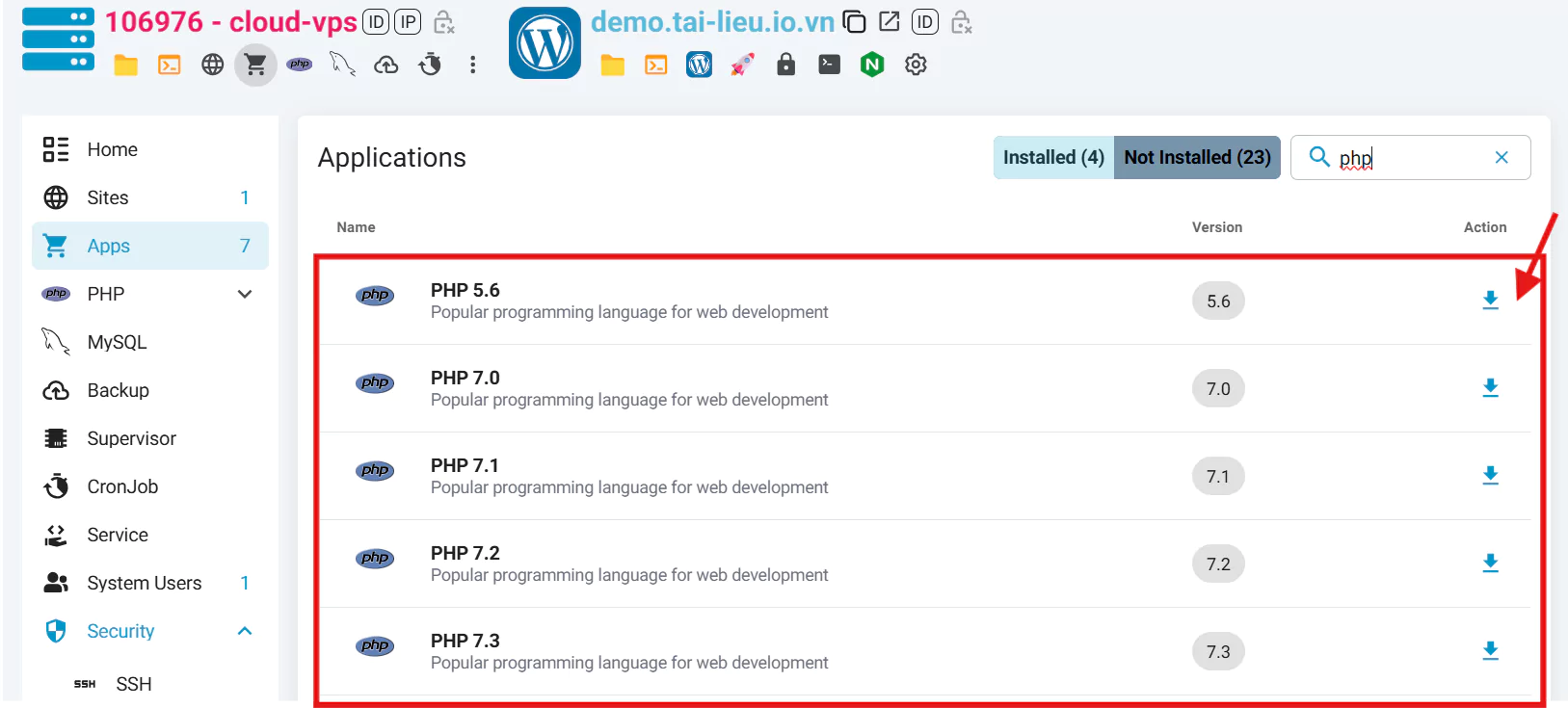Open the server three-dot more menu
The width and height of the screenshot is (1568, 708).
pos(472,65)
